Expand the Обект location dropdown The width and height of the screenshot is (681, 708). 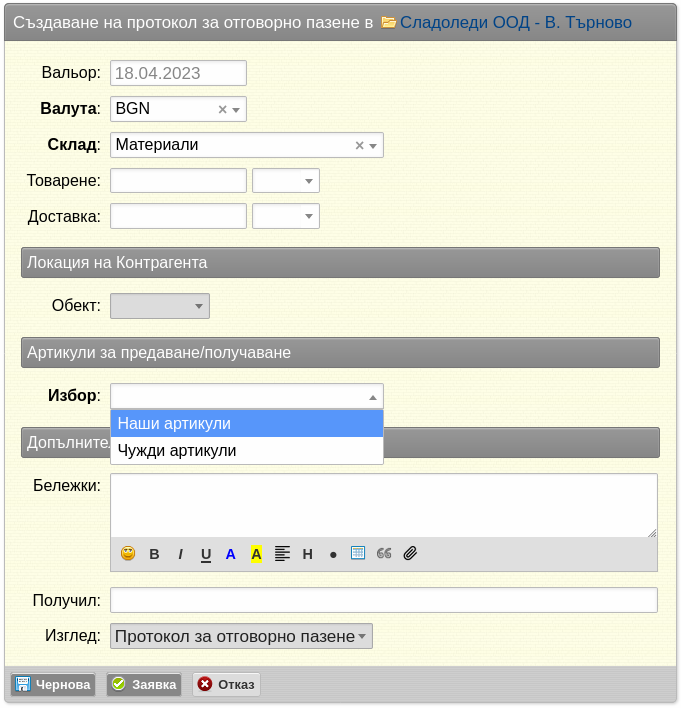160,306
